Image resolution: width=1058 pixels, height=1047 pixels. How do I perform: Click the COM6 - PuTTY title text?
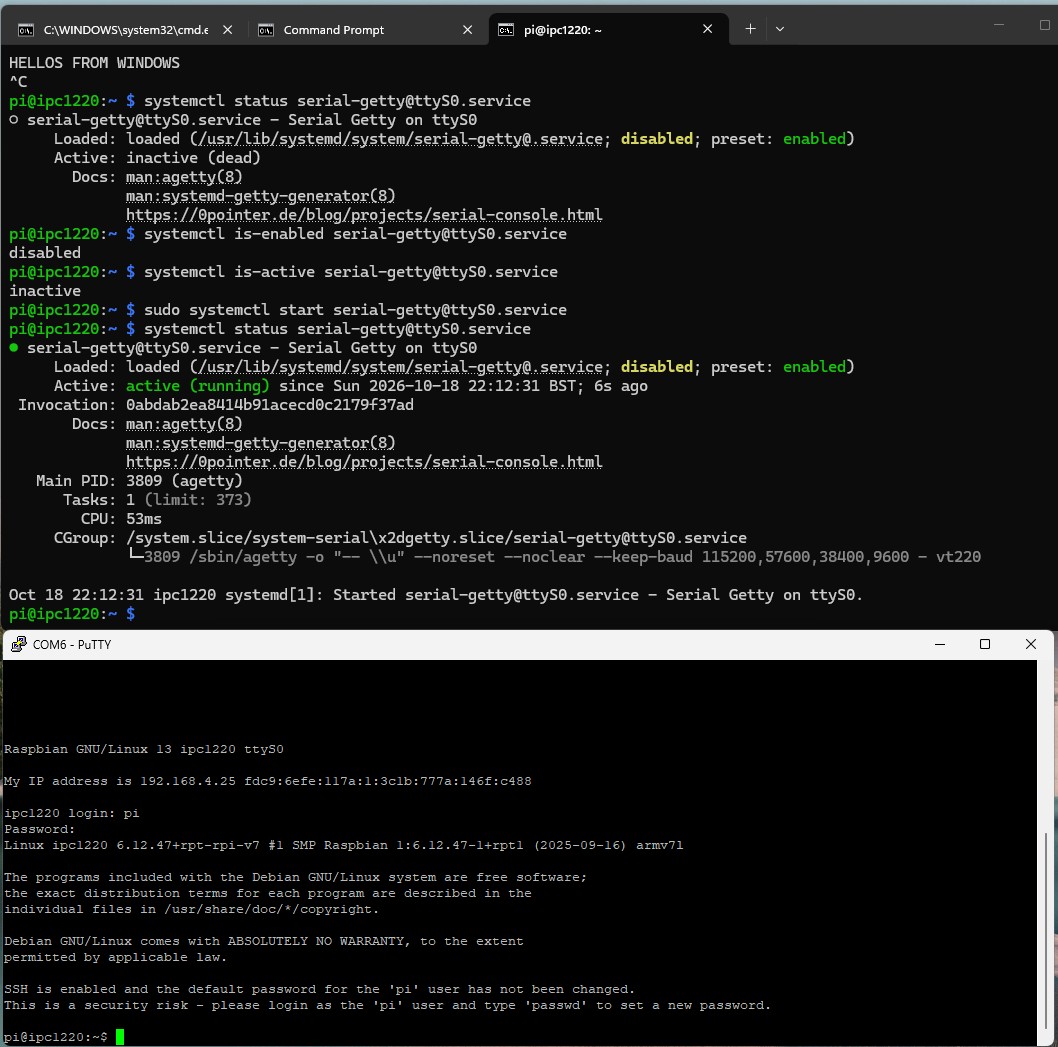coord(72,645)
